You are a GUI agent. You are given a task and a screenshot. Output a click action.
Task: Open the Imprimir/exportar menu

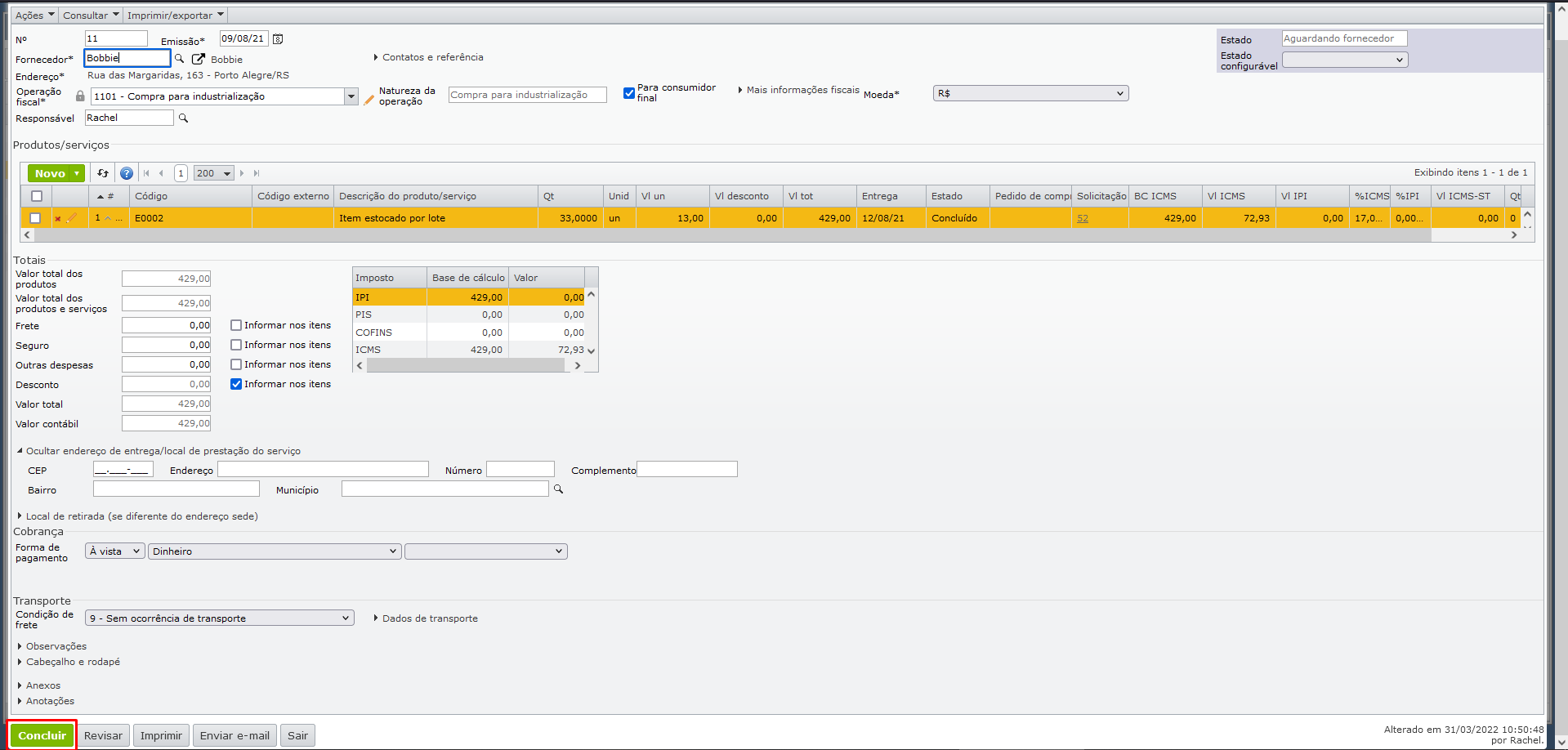point(175,16)
